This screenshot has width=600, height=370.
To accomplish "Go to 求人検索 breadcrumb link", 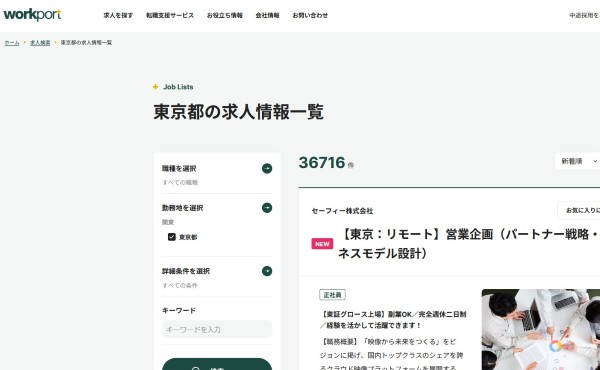I will (40, 42).
